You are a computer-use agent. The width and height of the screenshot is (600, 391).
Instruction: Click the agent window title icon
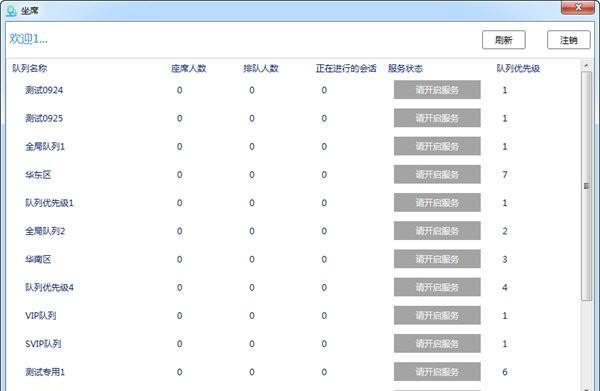click(11, 11)
